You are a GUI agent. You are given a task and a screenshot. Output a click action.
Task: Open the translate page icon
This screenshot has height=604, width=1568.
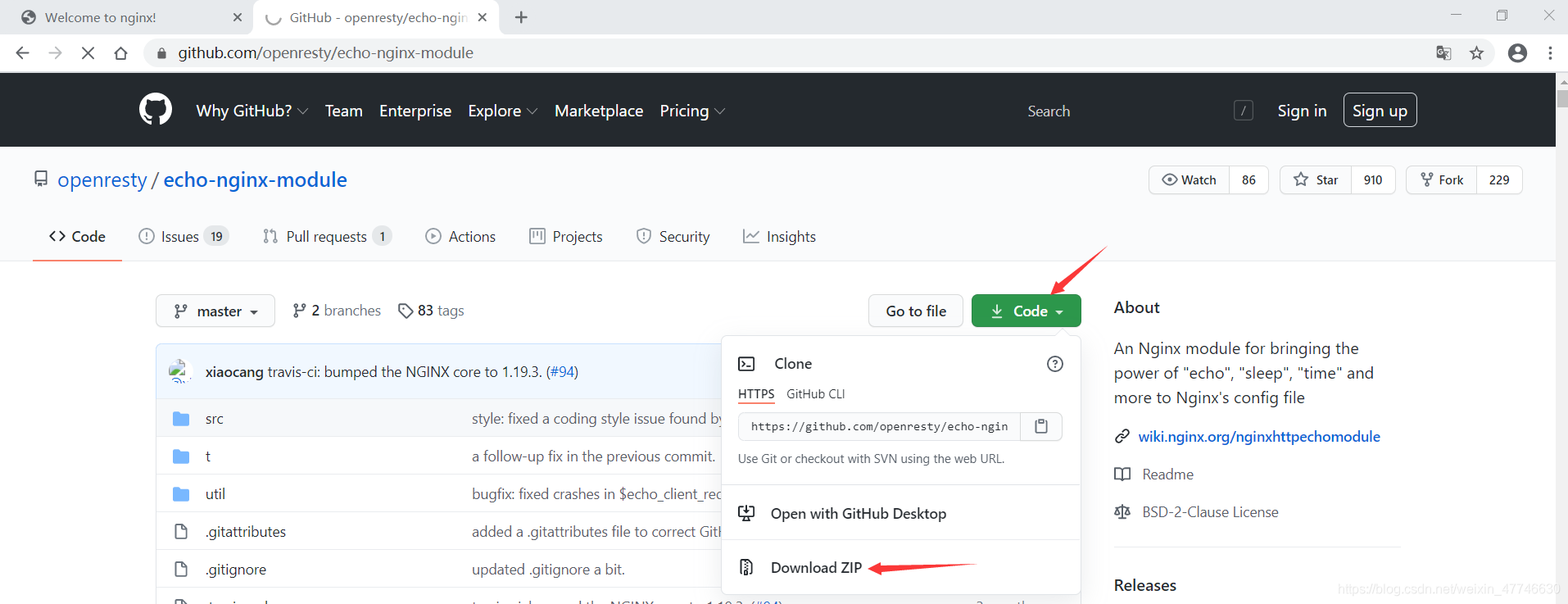(x=1443, y=53)
